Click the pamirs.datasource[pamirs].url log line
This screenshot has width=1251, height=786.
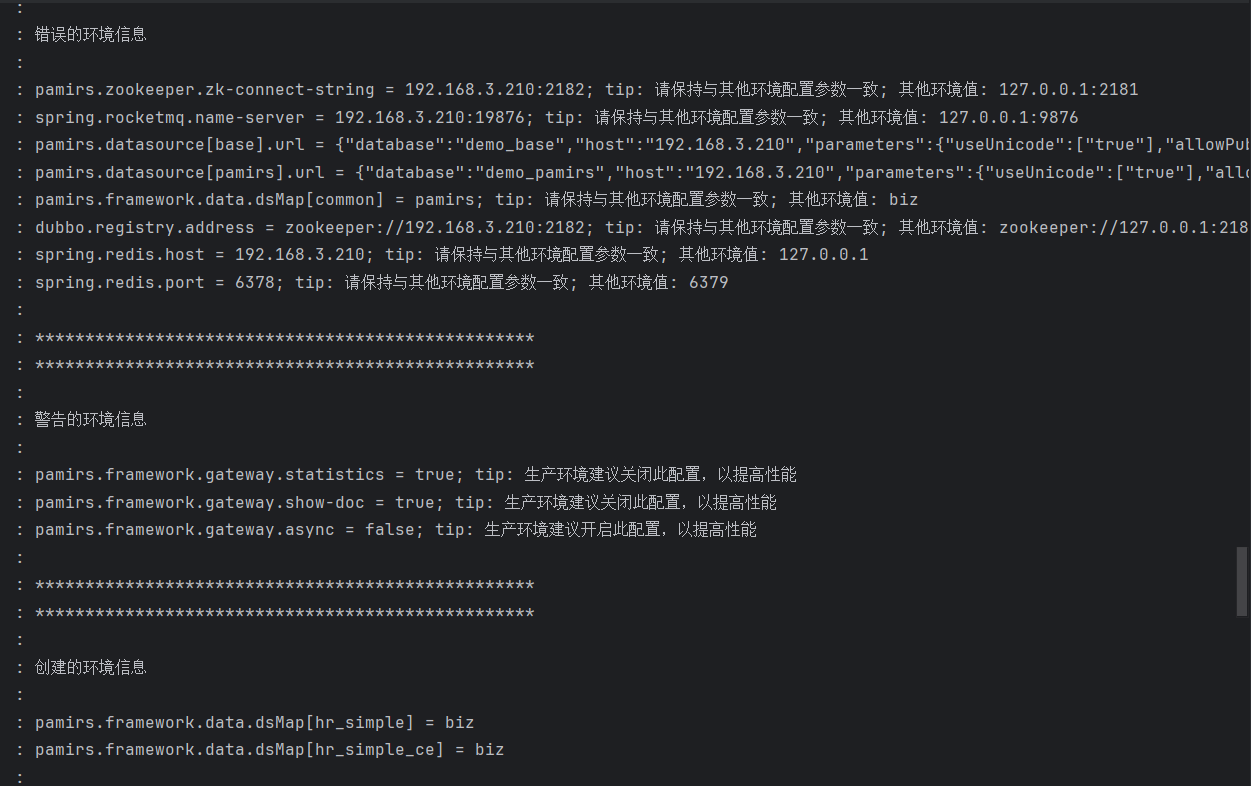[642, 173]
